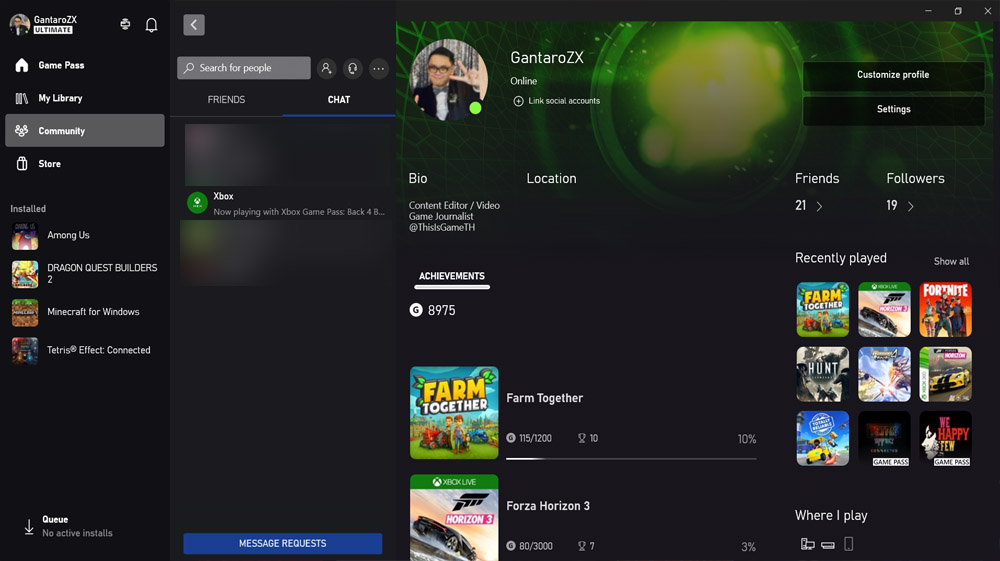
Task: Open Tetris Effect thumbnail in Recently played
Action: click(x=884, y=439)
